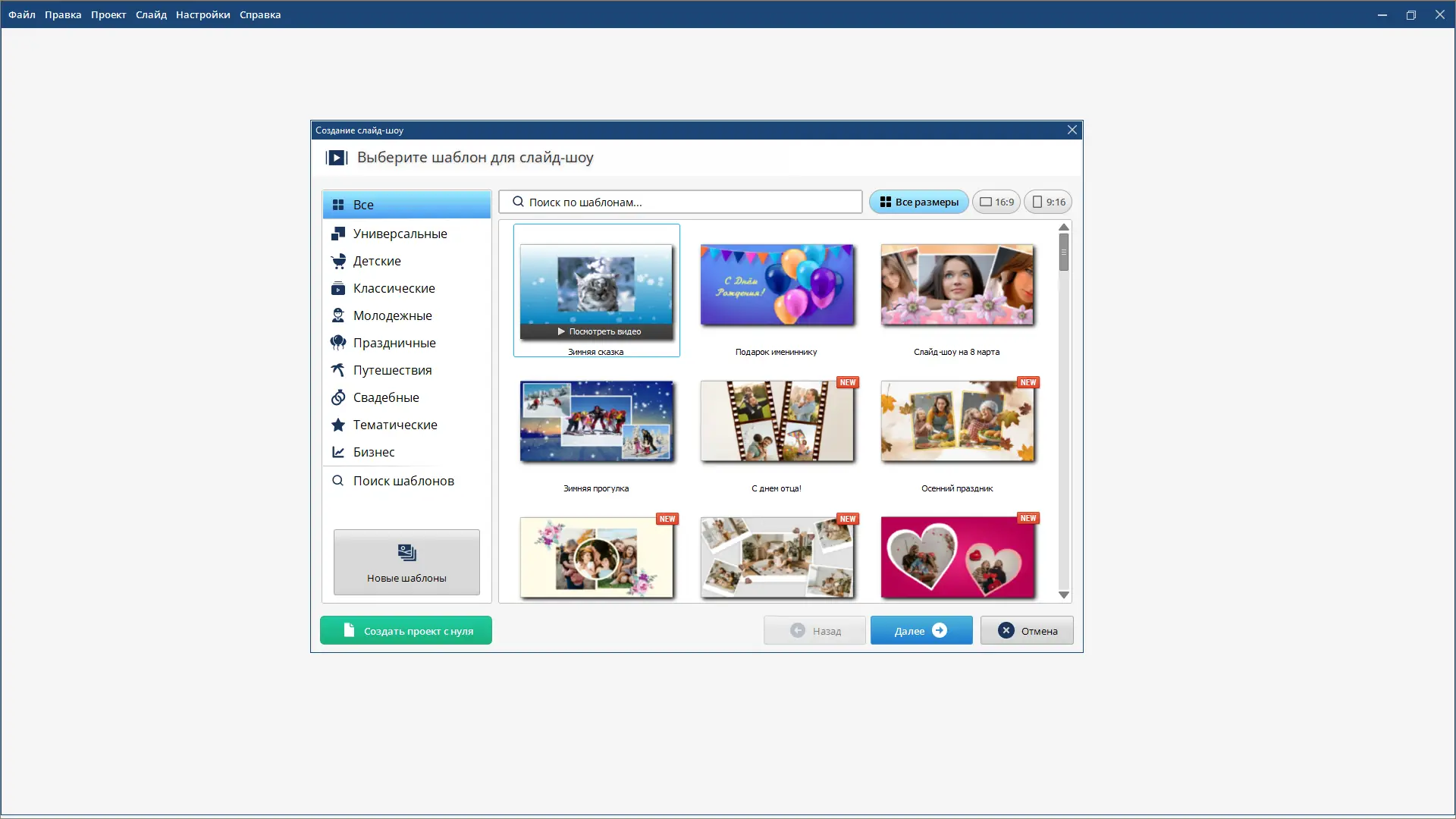Click the Молодежные category icon

(338, 315)
